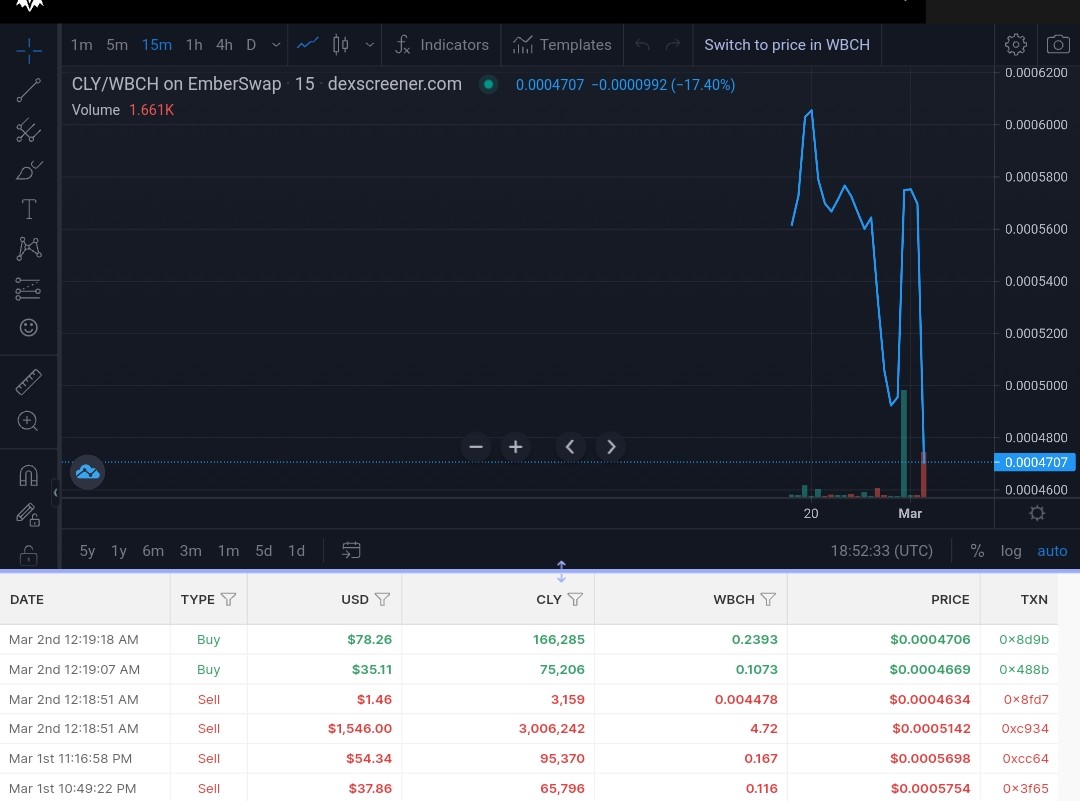The image size is (1080, 801).
Task: Take a chart snapshot with camera icon
Action: 1058,45
